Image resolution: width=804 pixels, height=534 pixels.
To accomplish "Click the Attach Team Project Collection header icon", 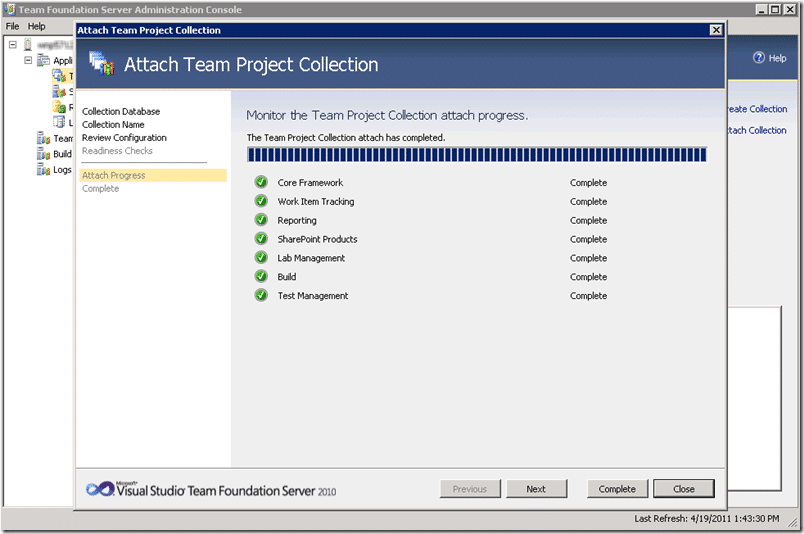I will coord(102,64).
